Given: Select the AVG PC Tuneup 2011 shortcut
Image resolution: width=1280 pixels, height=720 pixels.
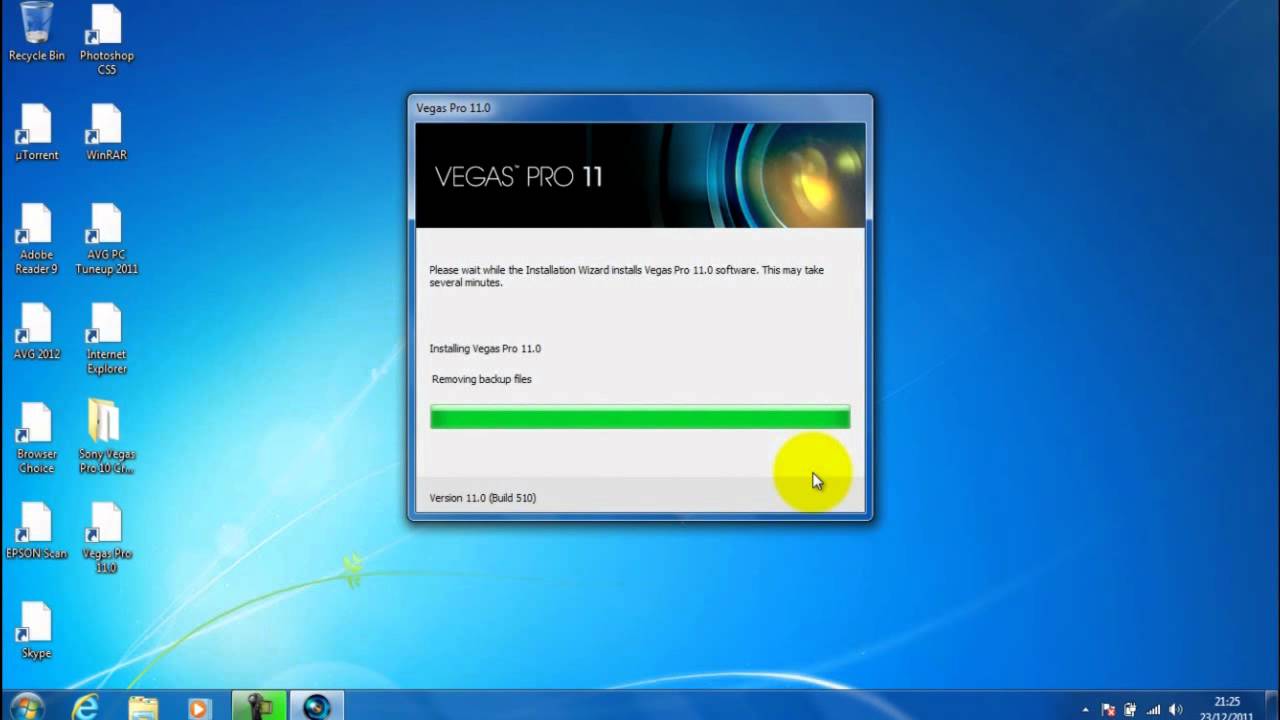Looking at the screenshot, I should [106, 239].
